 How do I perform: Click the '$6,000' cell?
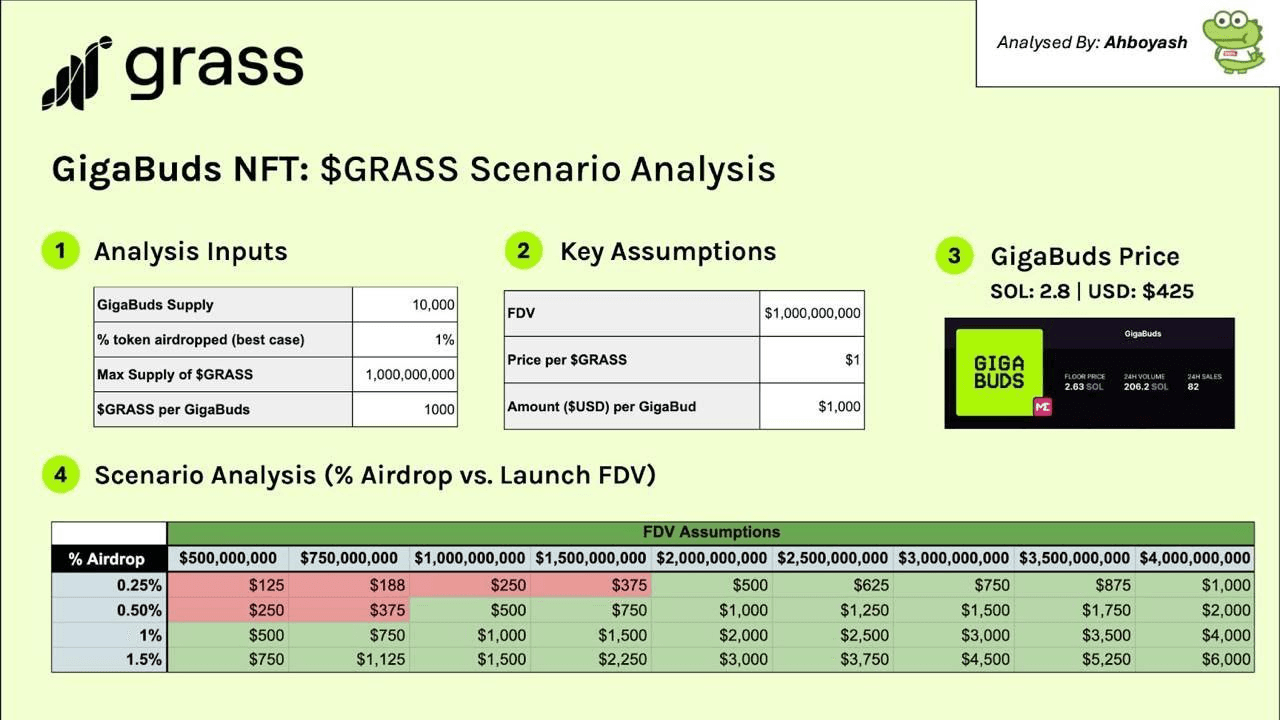pos(1194,659)
